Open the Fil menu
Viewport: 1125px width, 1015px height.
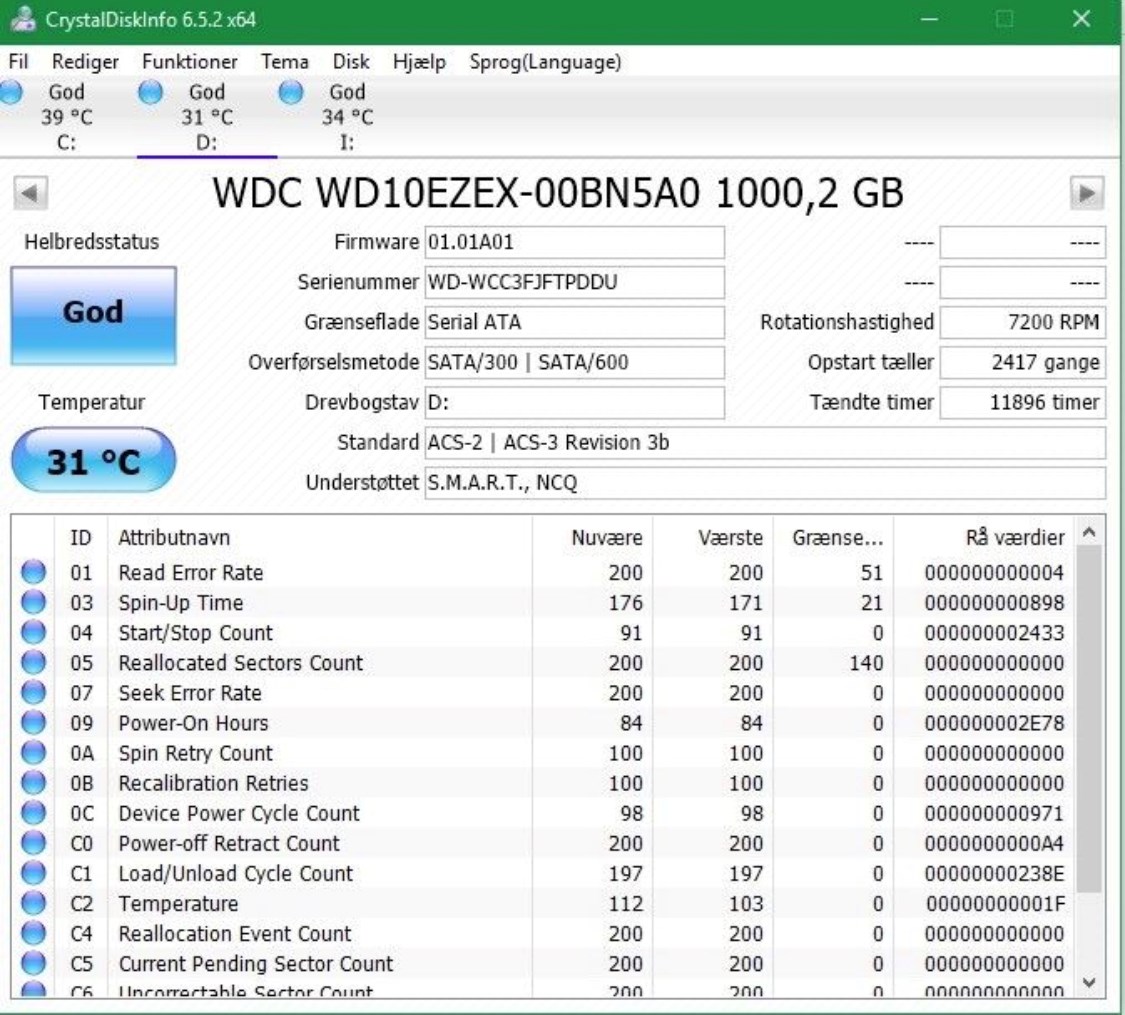(x=19, y=62)
